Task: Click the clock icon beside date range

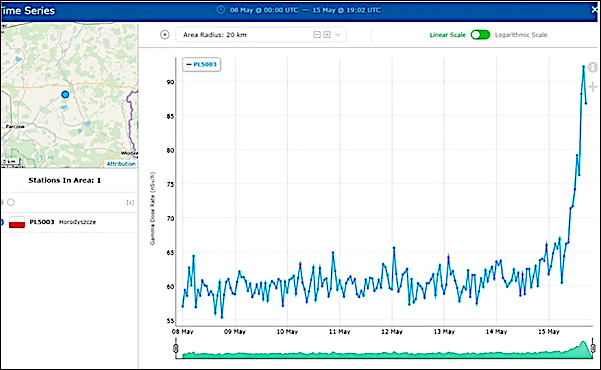Action: (x=221, y=10)
